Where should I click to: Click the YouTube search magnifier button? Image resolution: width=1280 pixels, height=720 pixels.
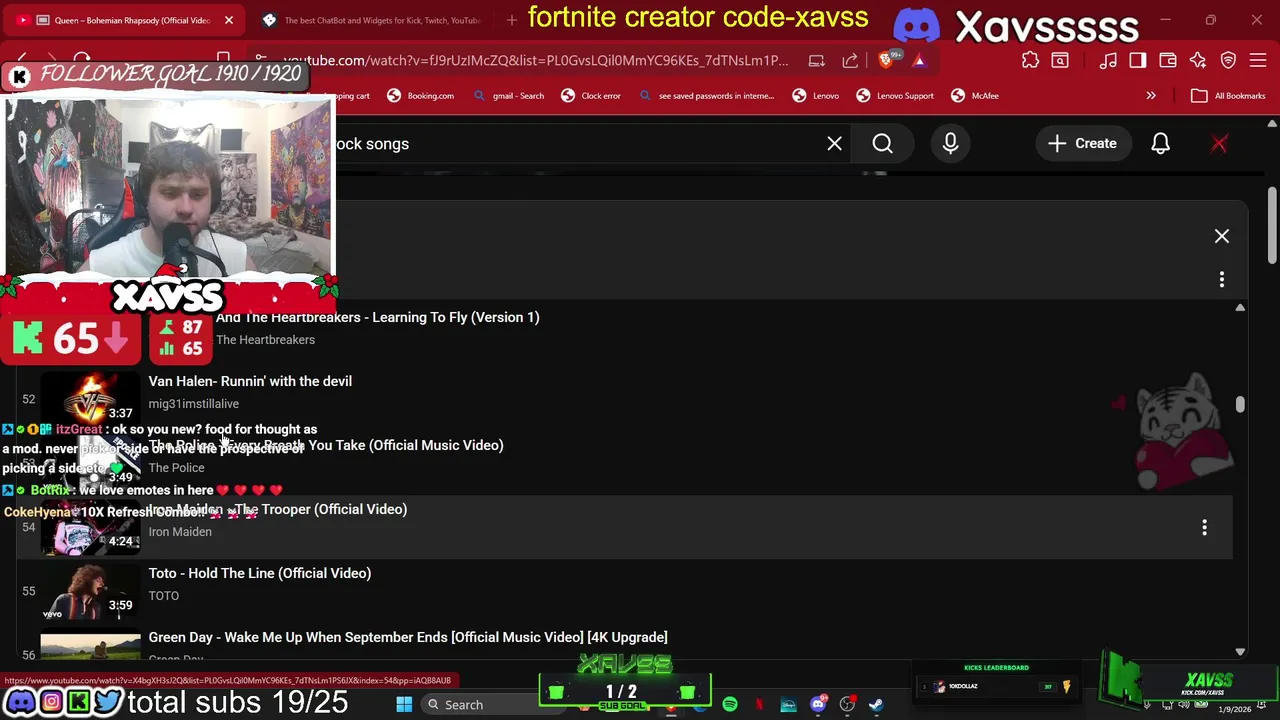pos(882,143)
